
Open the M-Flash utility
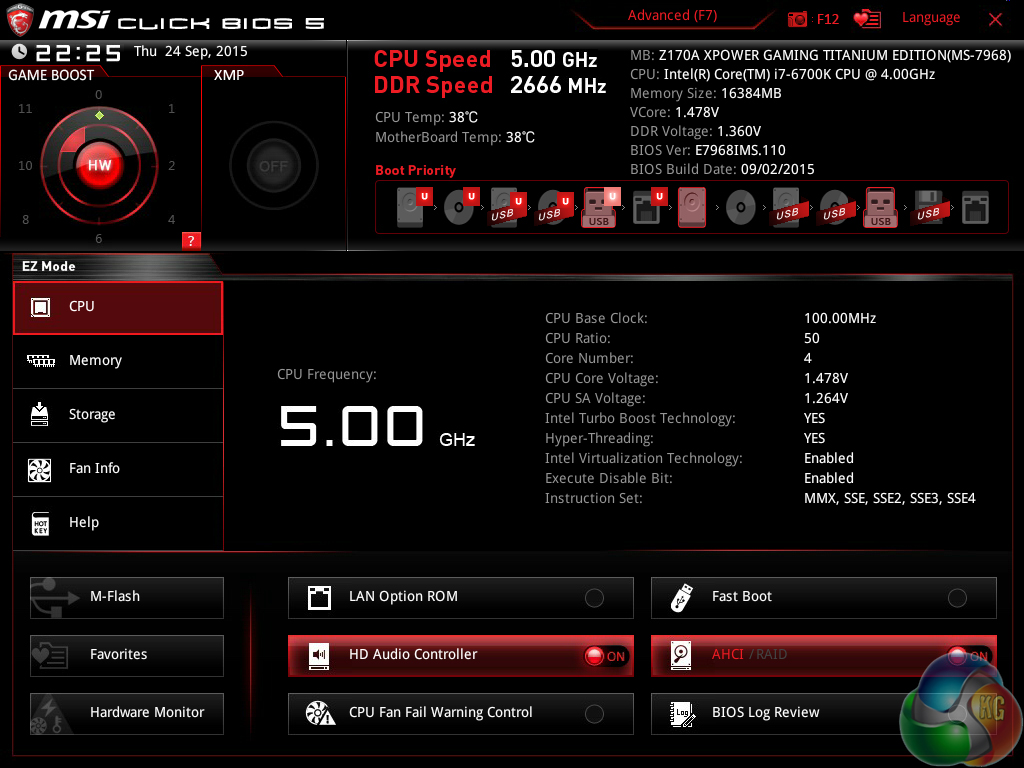point(127,598)
